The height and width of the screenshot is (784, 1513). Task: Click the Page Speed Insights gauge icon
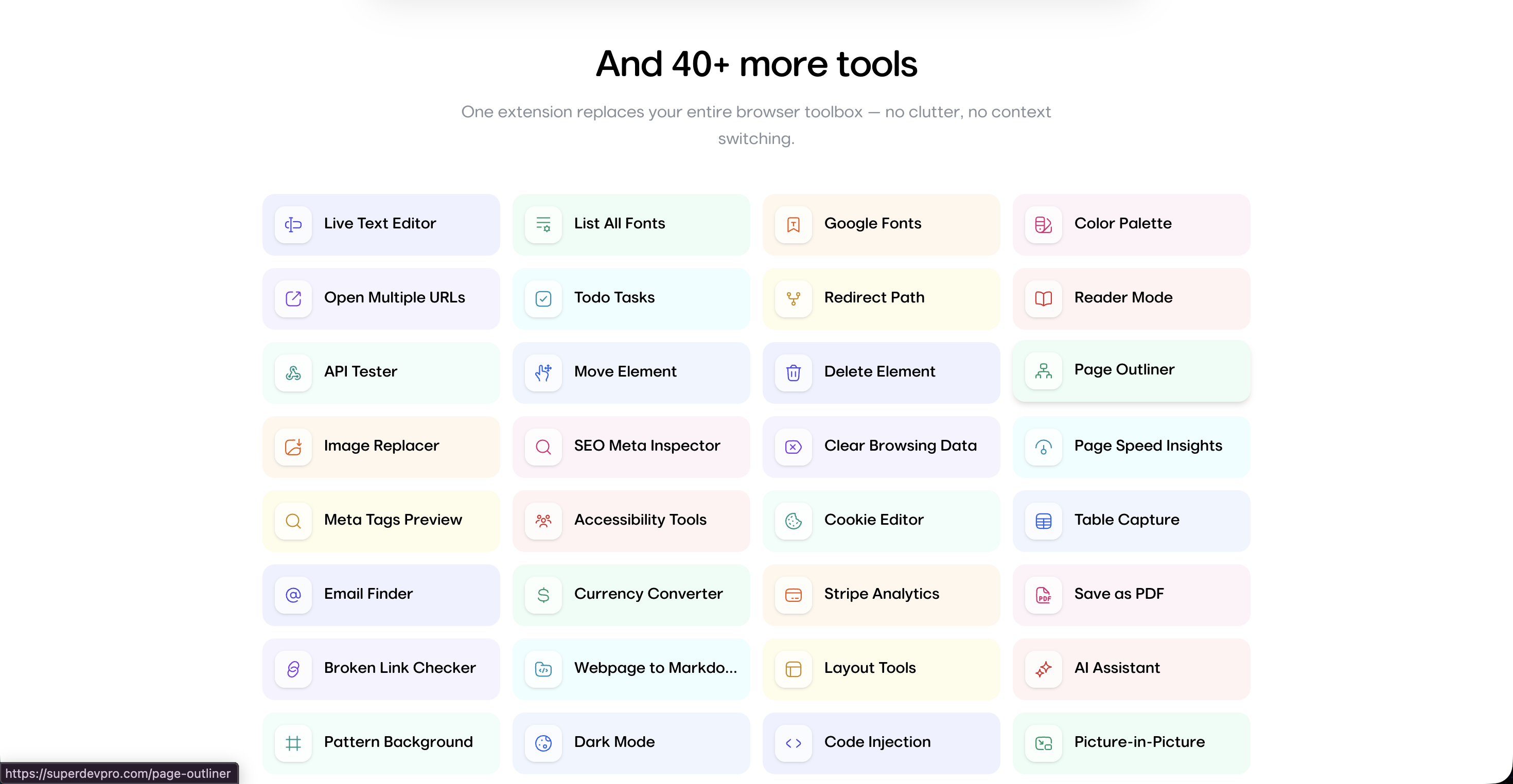pyautogui.click(x=1044, y=447)
